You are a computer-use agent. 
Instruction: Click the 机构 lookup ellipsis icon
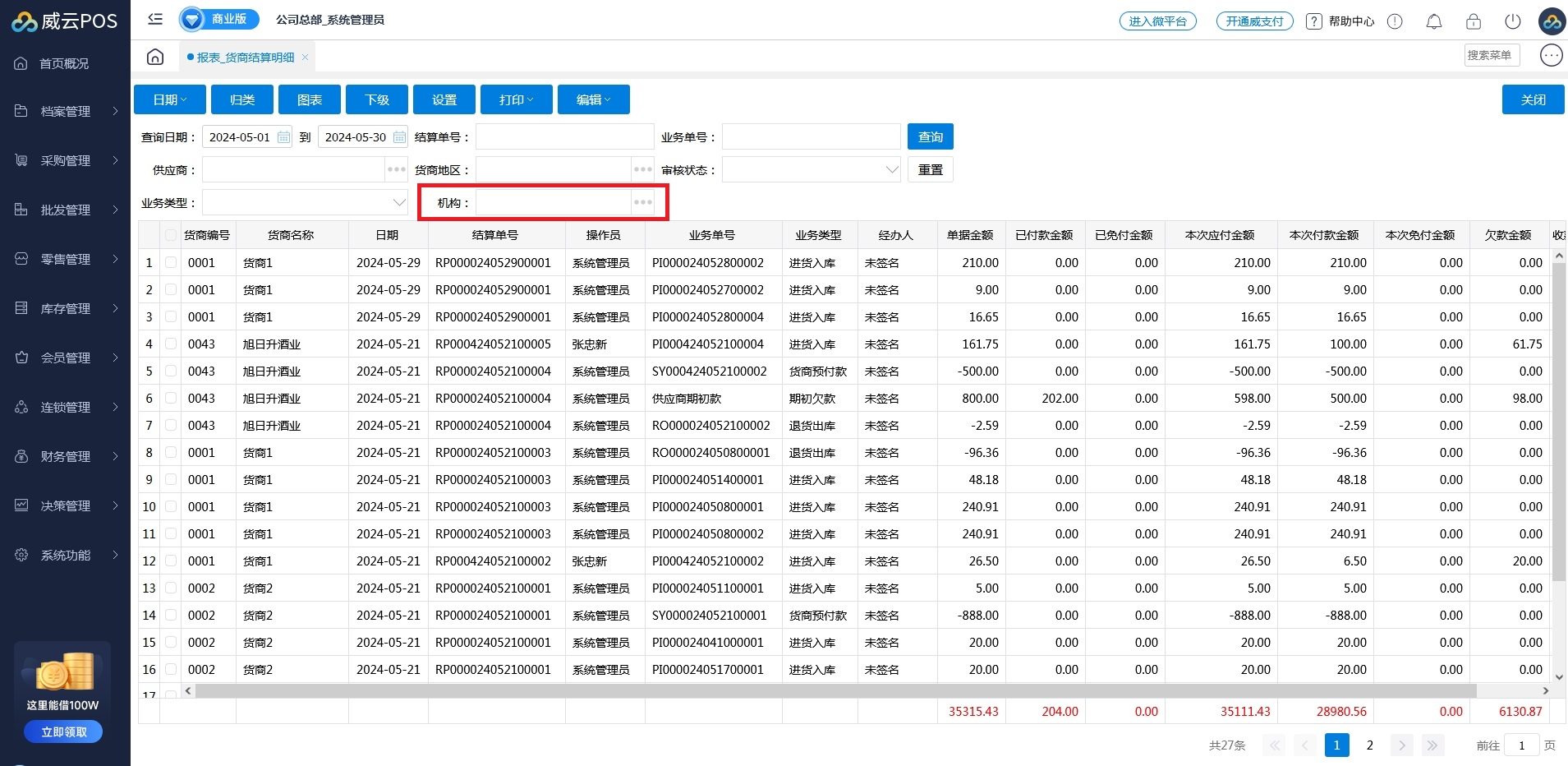(x=642, y=202)
